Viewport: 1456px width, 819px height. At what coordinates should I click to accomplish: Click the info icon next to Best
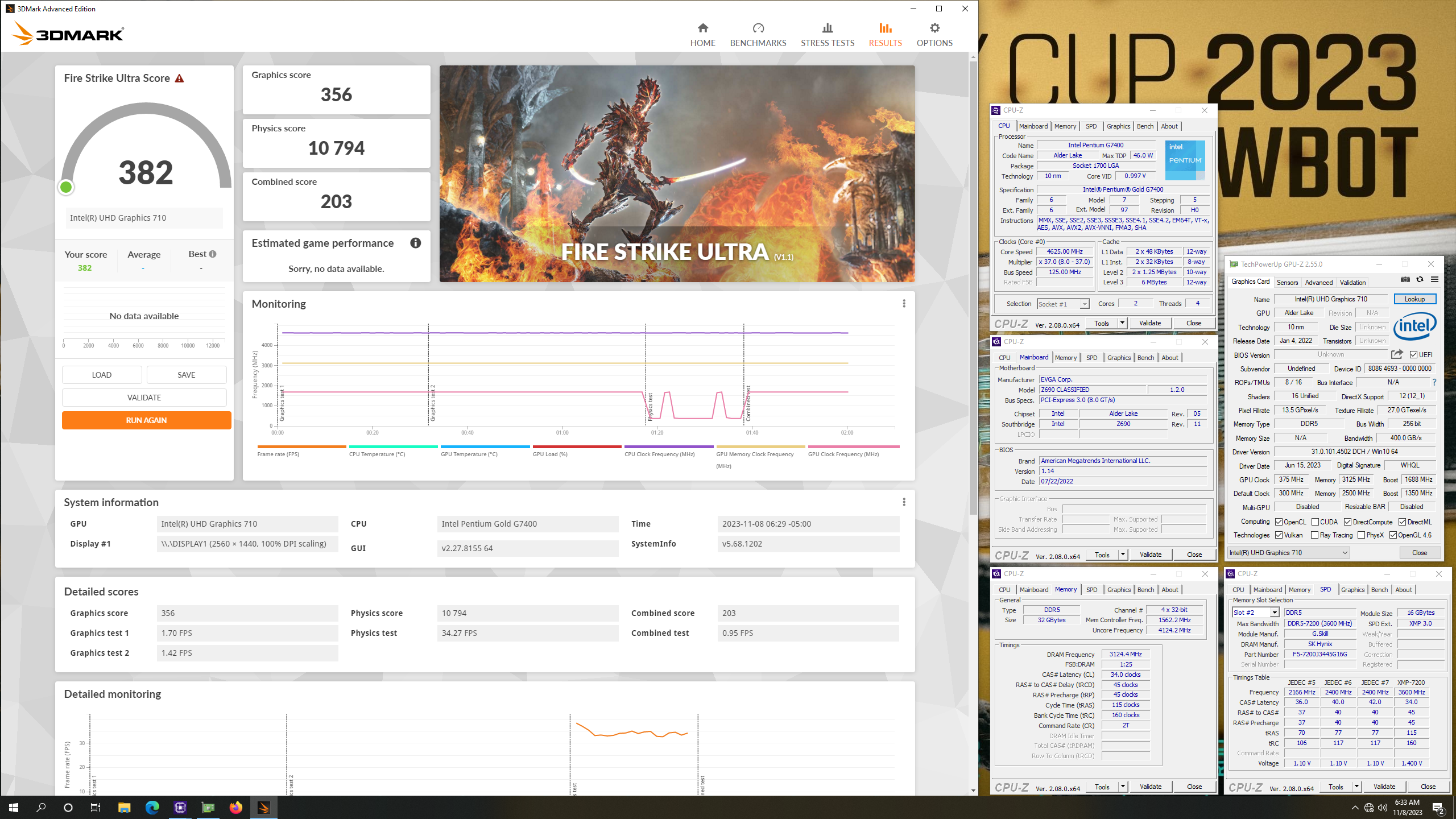[x=213, y=254]
